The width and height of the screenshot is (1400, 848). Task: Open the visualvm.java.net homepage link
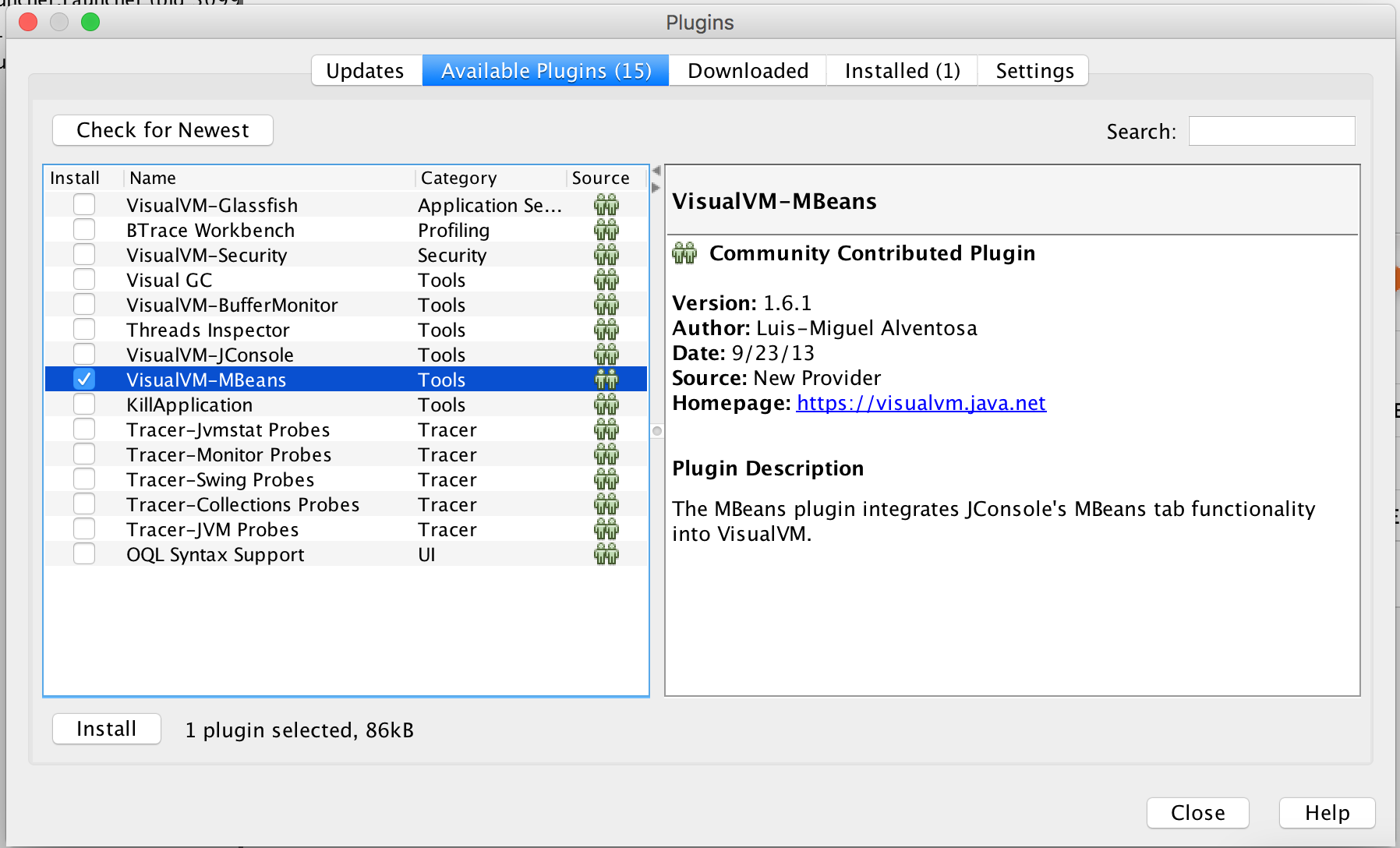[x=921, y=403]
